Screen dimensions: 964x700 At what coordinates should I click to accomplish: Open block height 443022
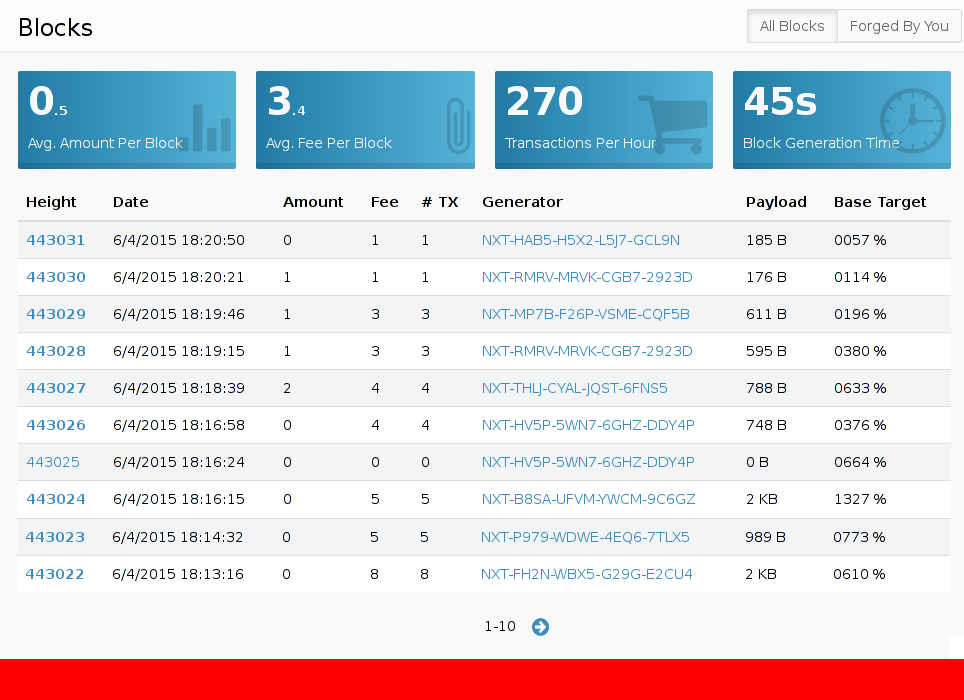pos(55,574)
